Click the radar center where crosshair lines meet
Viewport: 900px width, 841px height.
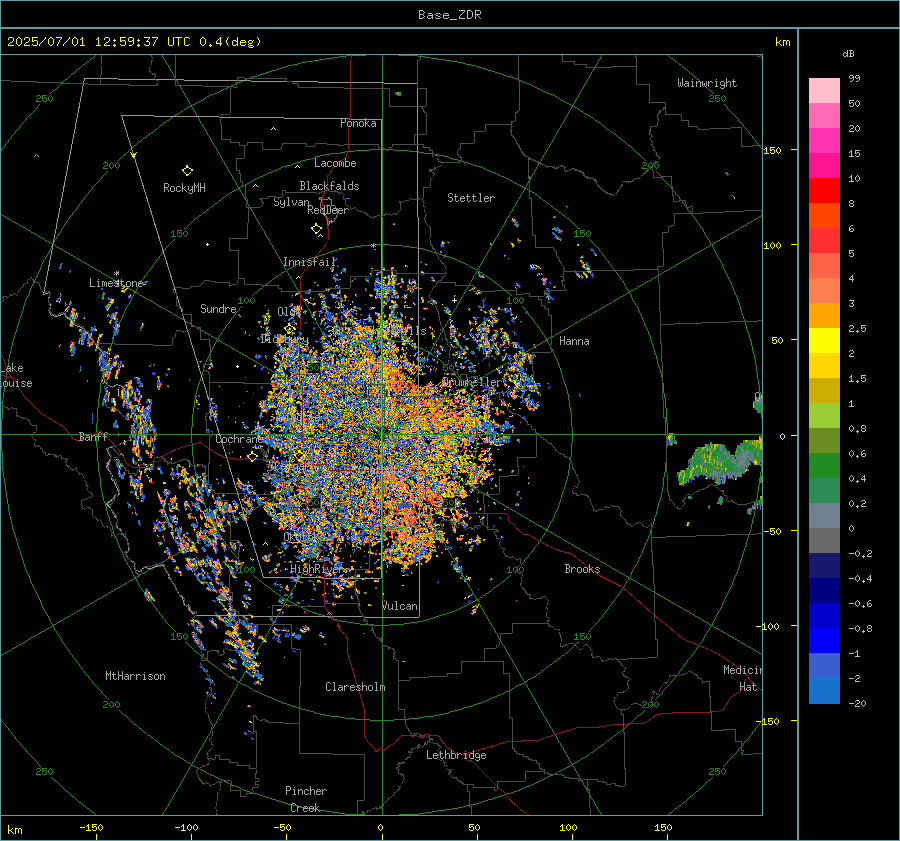click(382, 435)
